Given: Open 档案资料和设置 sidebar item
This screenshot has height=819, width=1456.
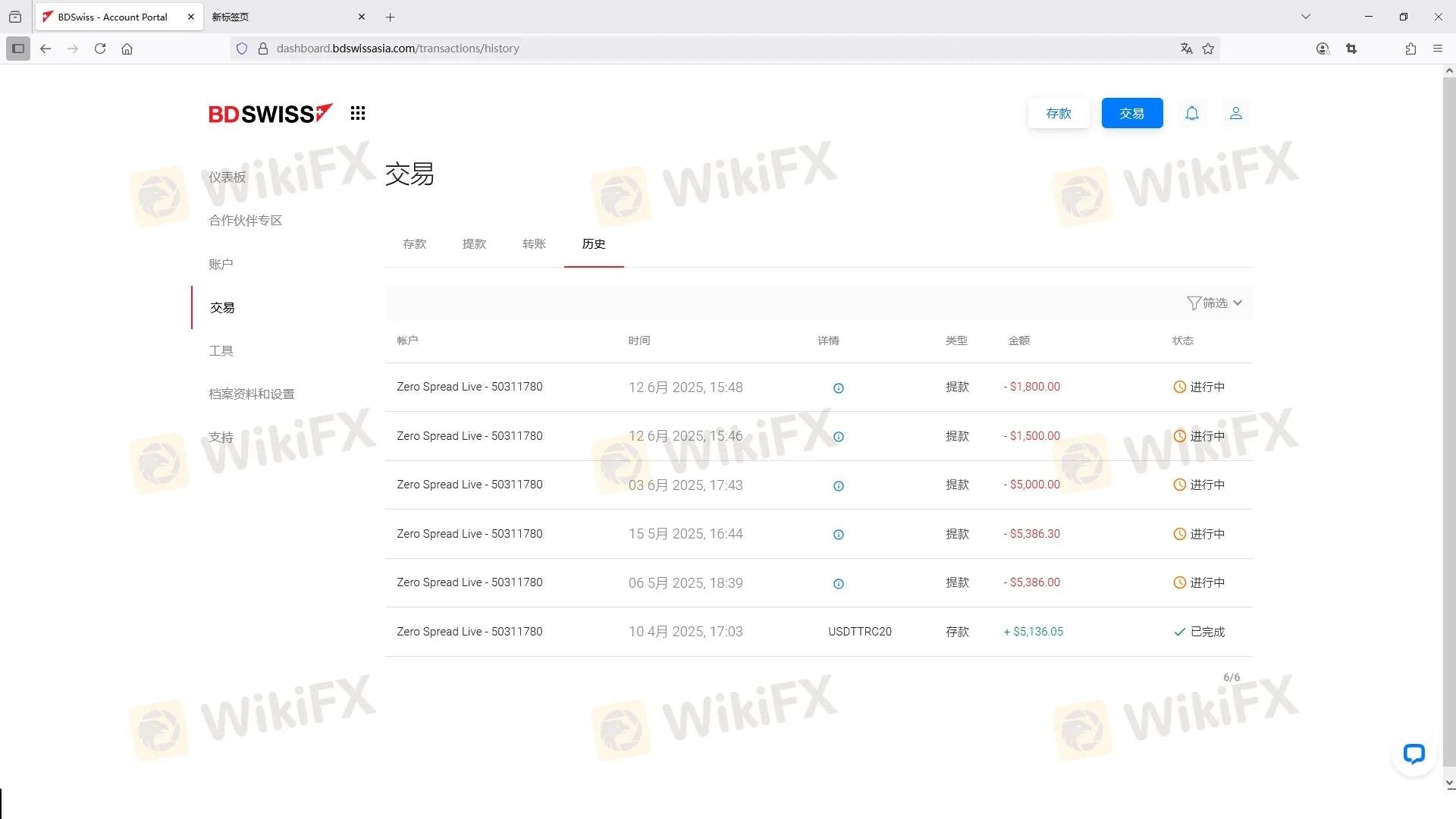Looking at the screenshot, I should [x=252, y=394].
